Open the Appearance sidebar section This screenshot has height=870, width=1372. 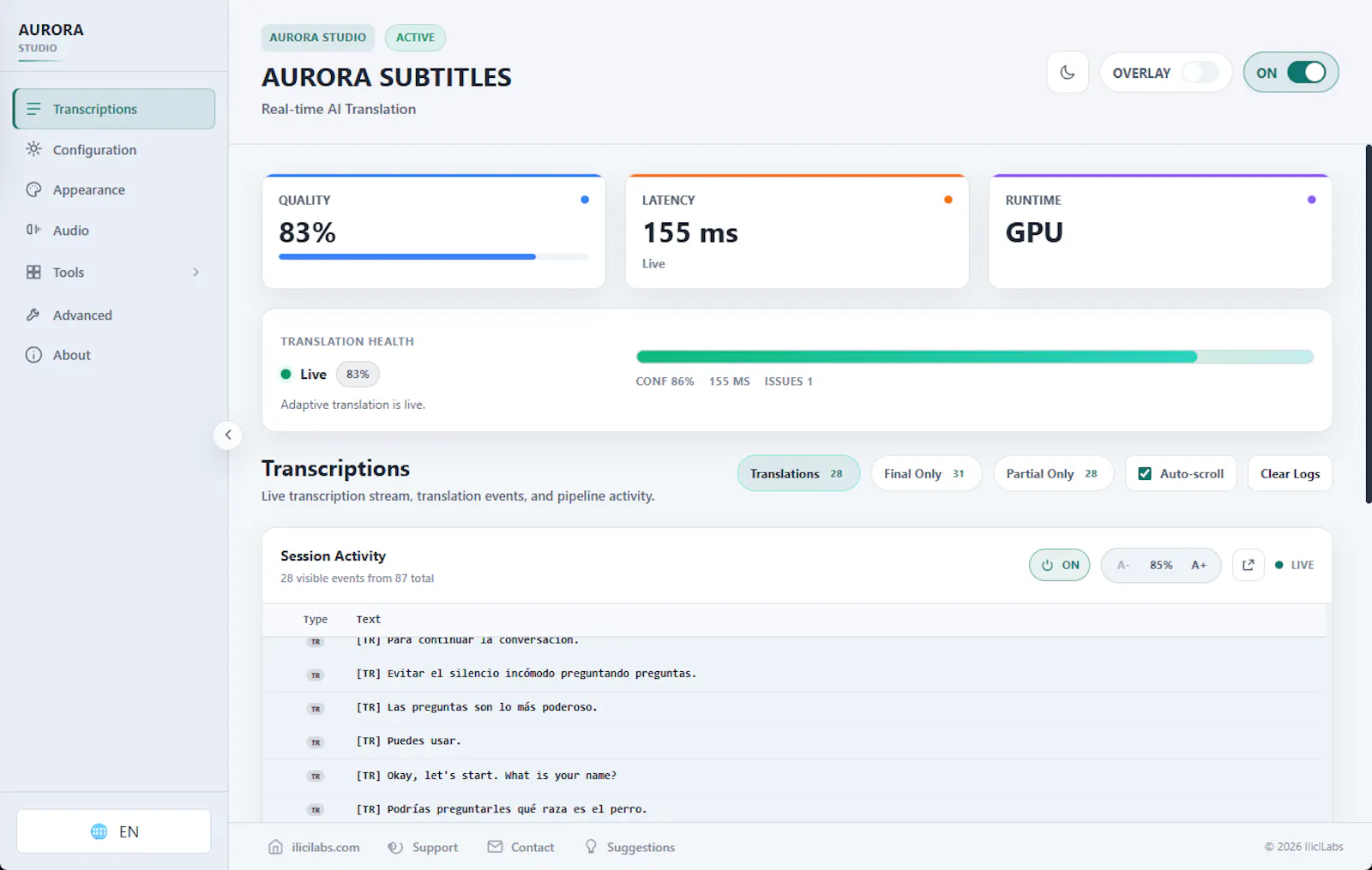114,189
